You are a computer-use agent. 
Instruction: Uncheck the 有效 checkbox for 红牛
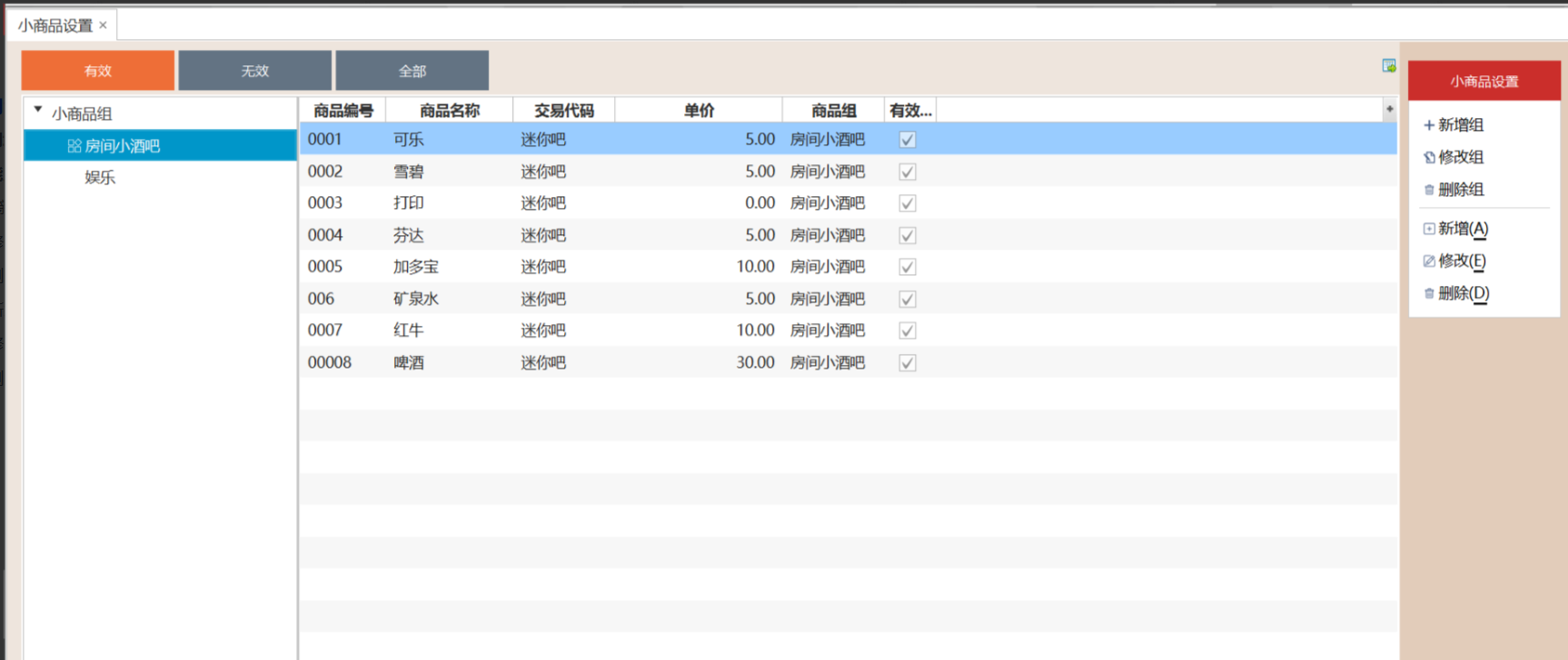pyautogui.click(x=907, y=330)
